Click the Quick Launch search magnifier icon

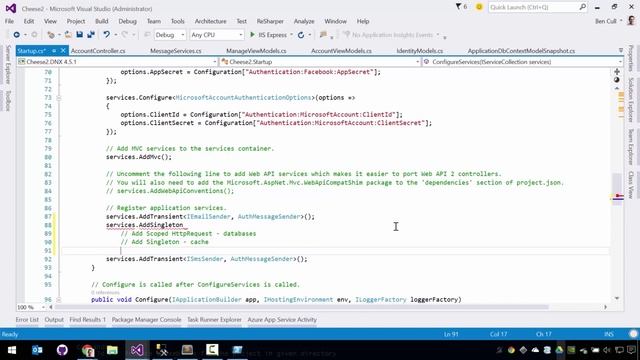point(582,7)
